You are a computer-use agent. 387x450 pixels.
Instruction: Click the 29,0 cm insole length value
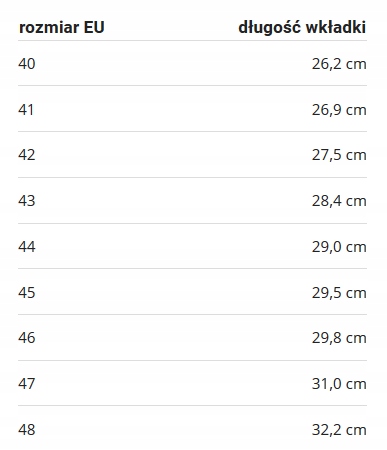click(x=339, y=247)
